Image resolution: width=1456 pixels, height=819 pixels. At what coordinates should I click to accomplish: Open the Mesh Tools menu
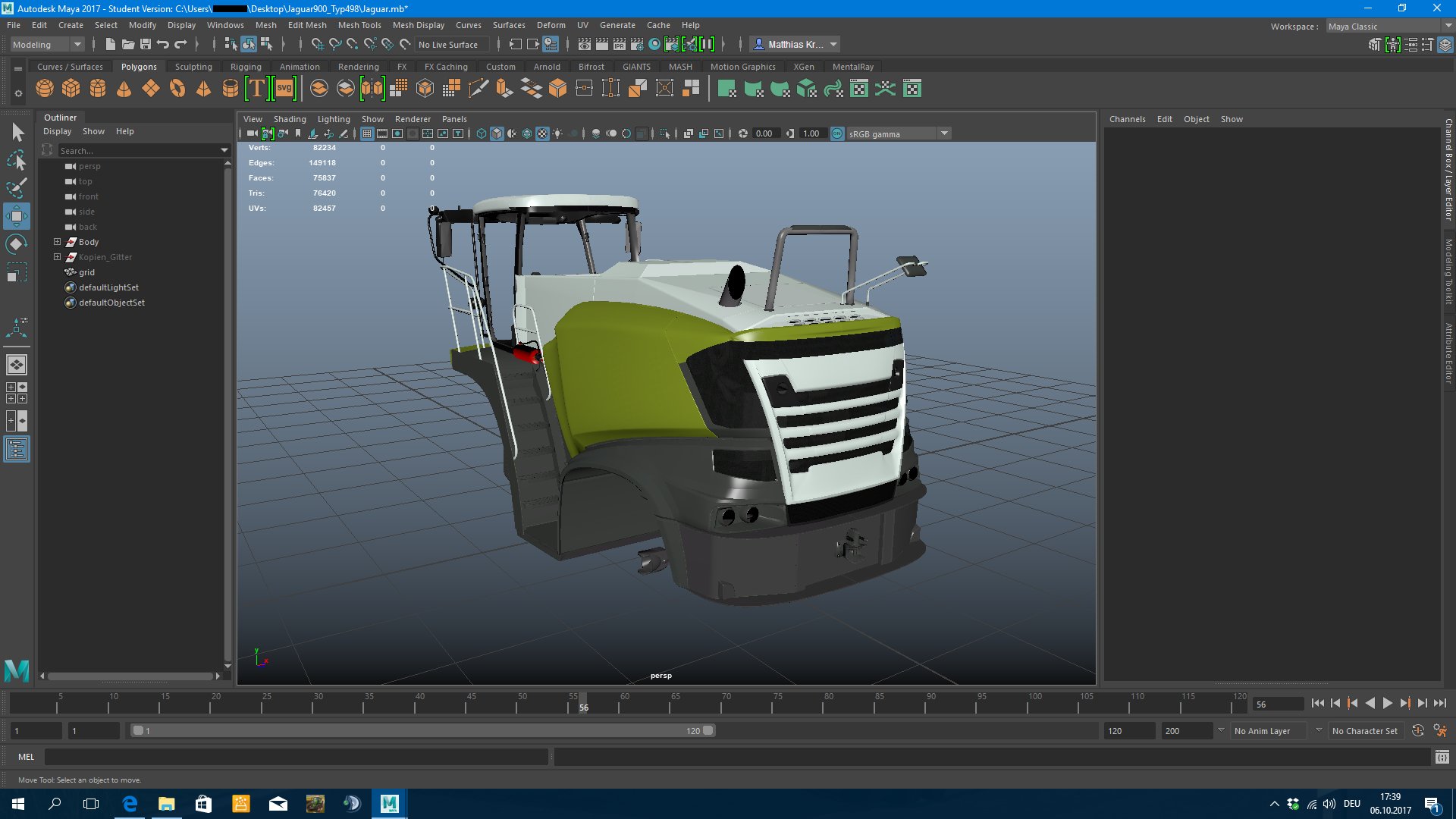pyautogui.click(x=359, y=25)
